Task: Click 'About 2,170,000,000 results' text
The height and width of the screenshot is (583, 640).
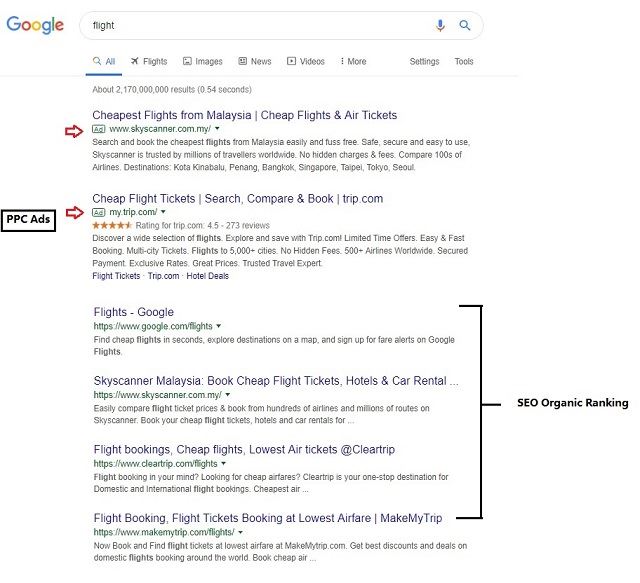Action: tap(172, 90)
